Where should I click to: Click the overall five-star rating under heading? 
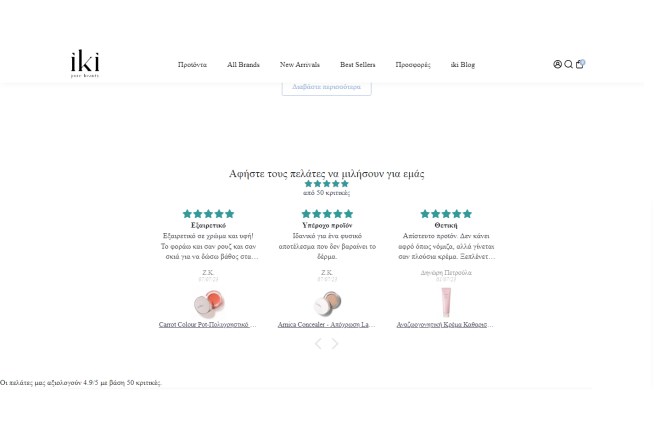click(x=327, y=184)
